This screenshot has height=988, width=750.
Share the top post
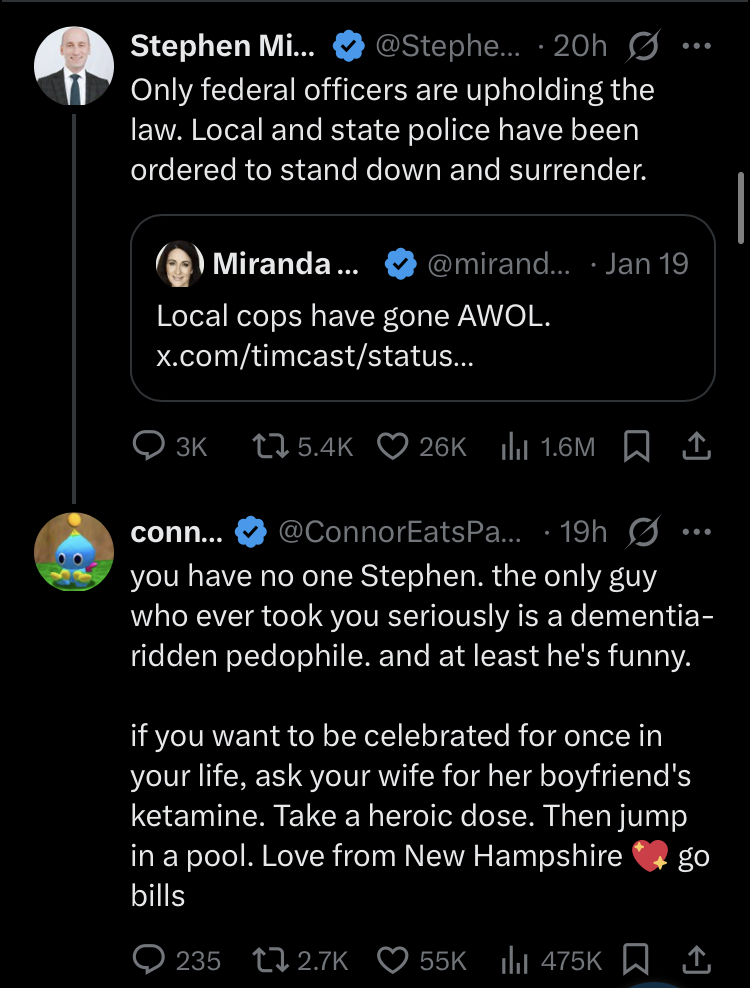697,447
